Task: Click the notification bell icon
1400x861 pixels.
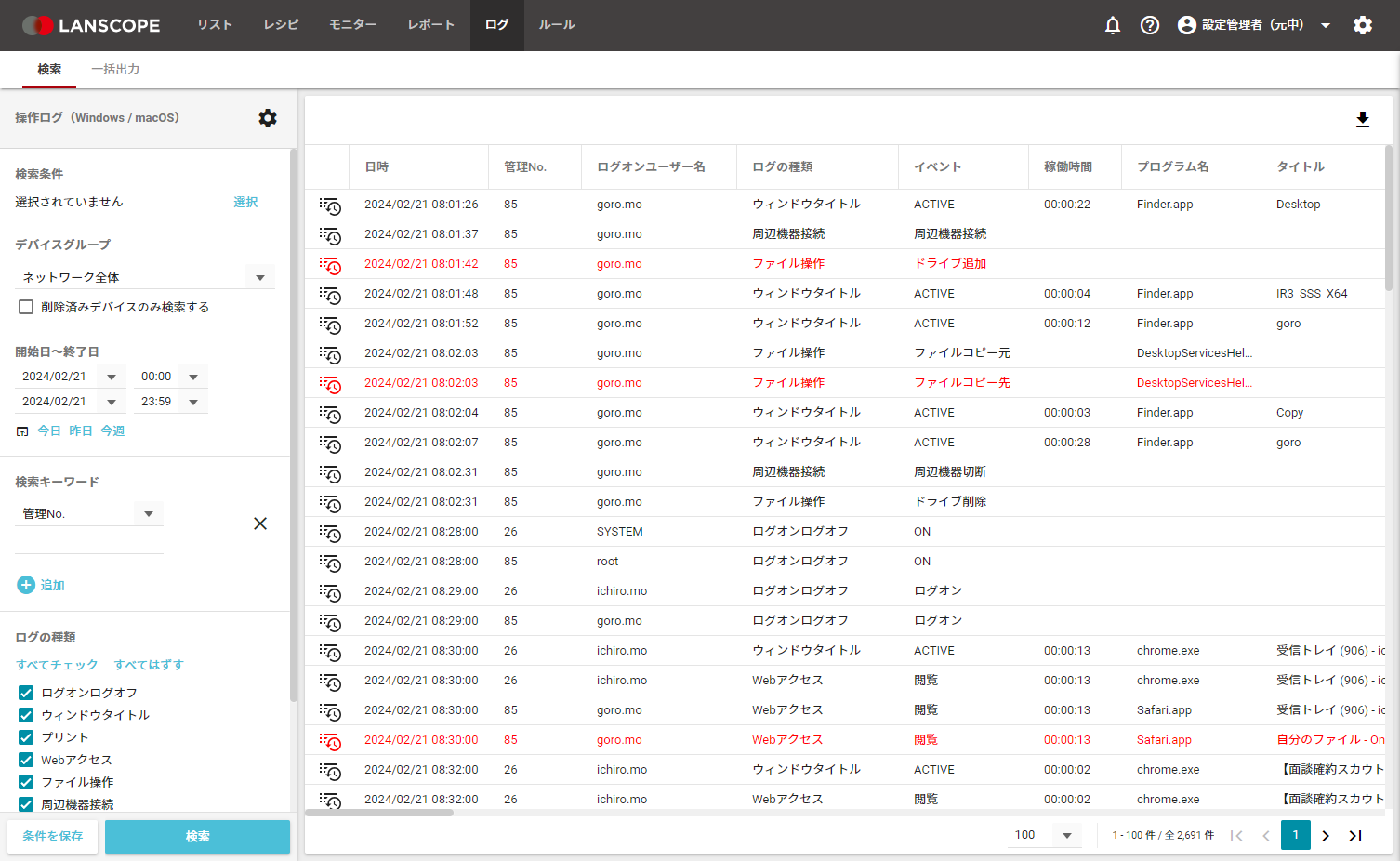Action: click(1112, 25)
